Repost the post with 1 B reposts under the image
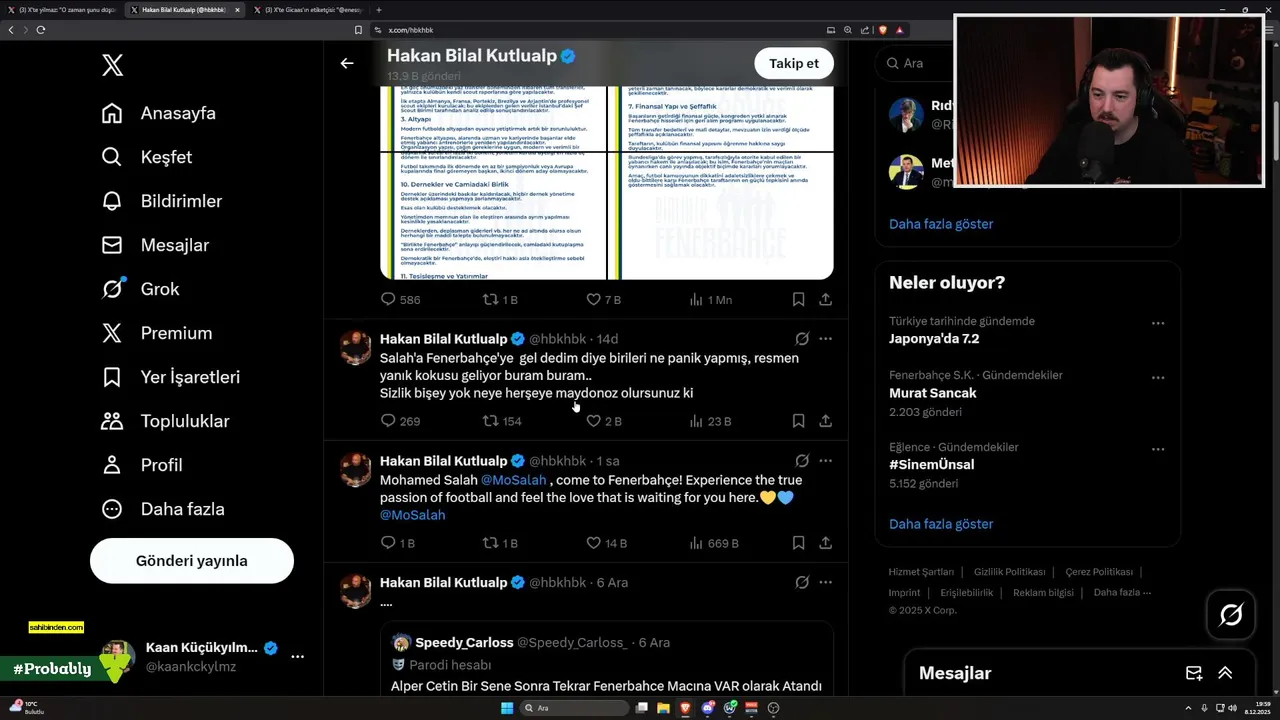 490,299
